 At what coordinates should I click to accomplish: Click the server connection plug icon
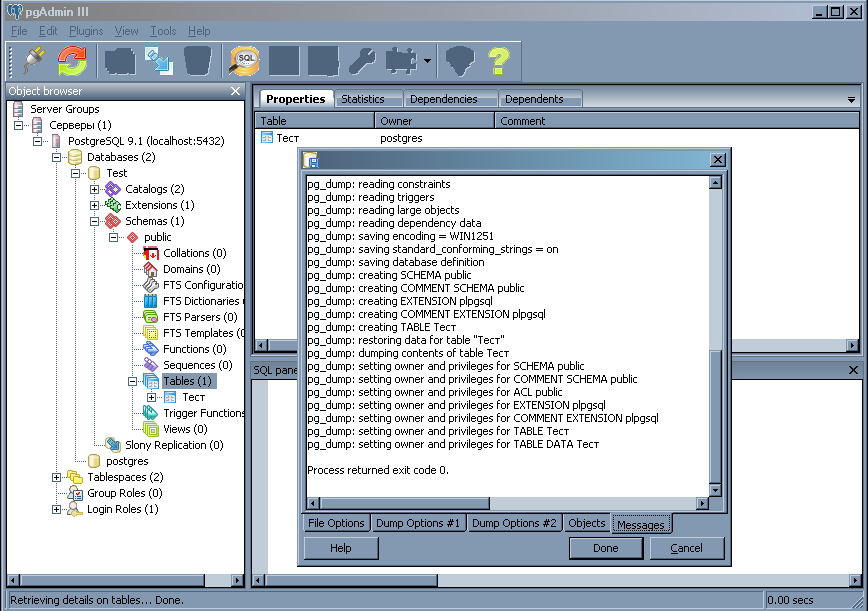(x=35, y=61)
